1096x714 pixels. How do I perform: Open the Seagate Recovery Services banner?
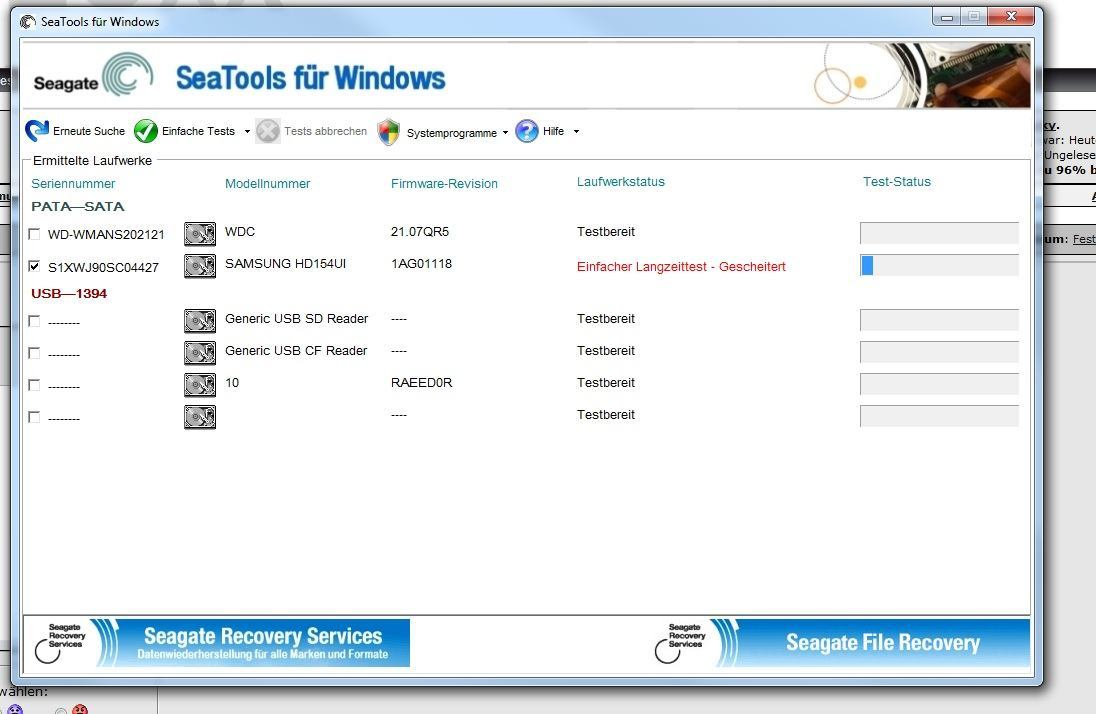pyautogui.click(x=217, y=643)
